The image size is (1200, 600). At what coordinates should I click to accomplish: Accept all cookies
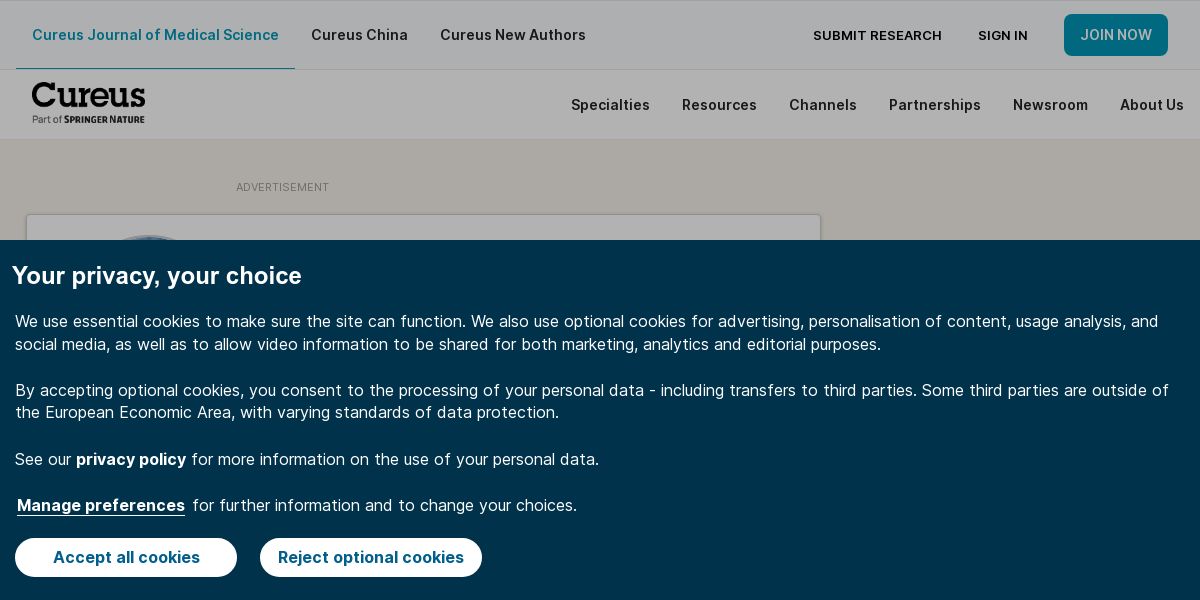click(x=126, y=557)
